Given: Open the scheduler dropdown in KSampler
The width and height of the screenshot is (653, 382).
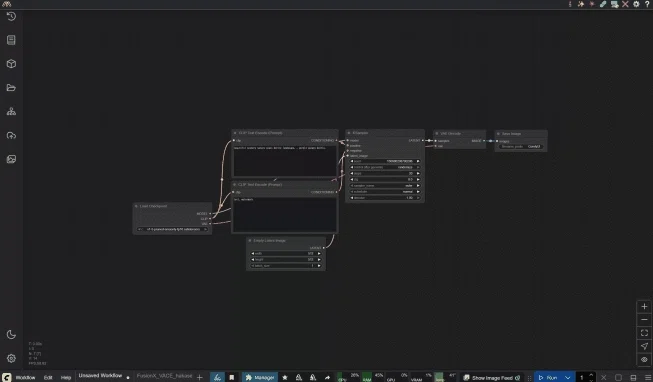Looking at the screenshot, I should click(x=385, y=192).
